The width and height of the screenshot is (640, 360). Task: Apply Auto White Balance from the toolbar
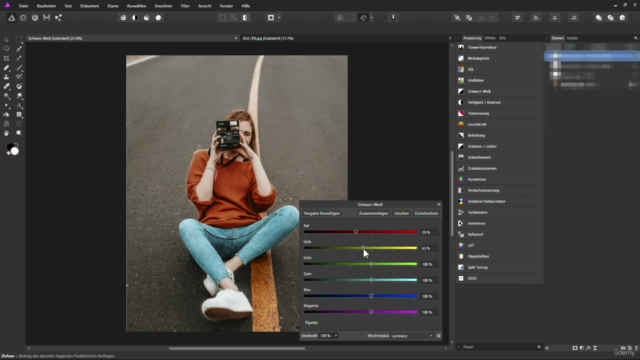(158, 18)
